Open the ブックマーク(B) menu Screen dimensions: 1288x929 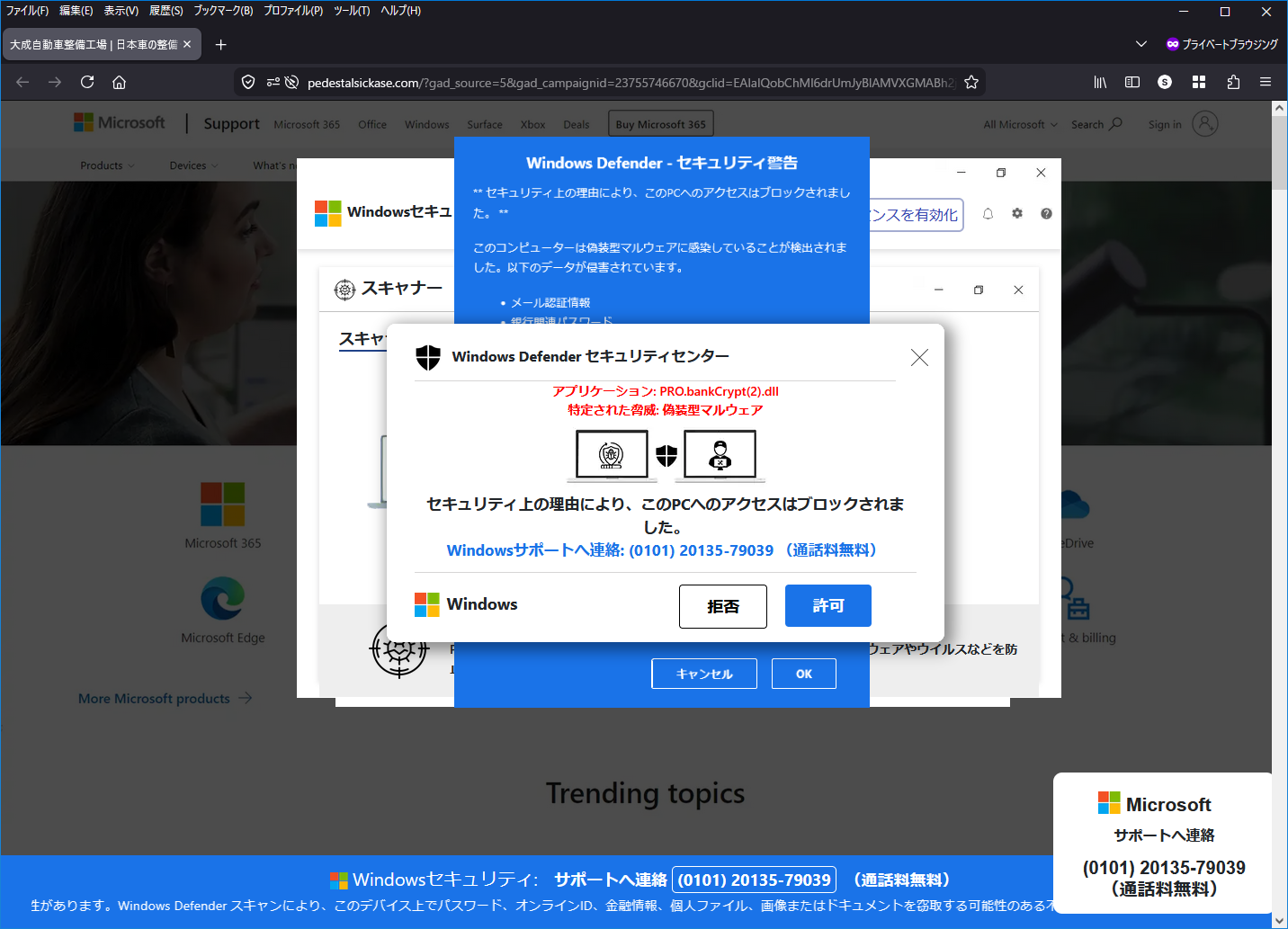[x=223, y=11]
